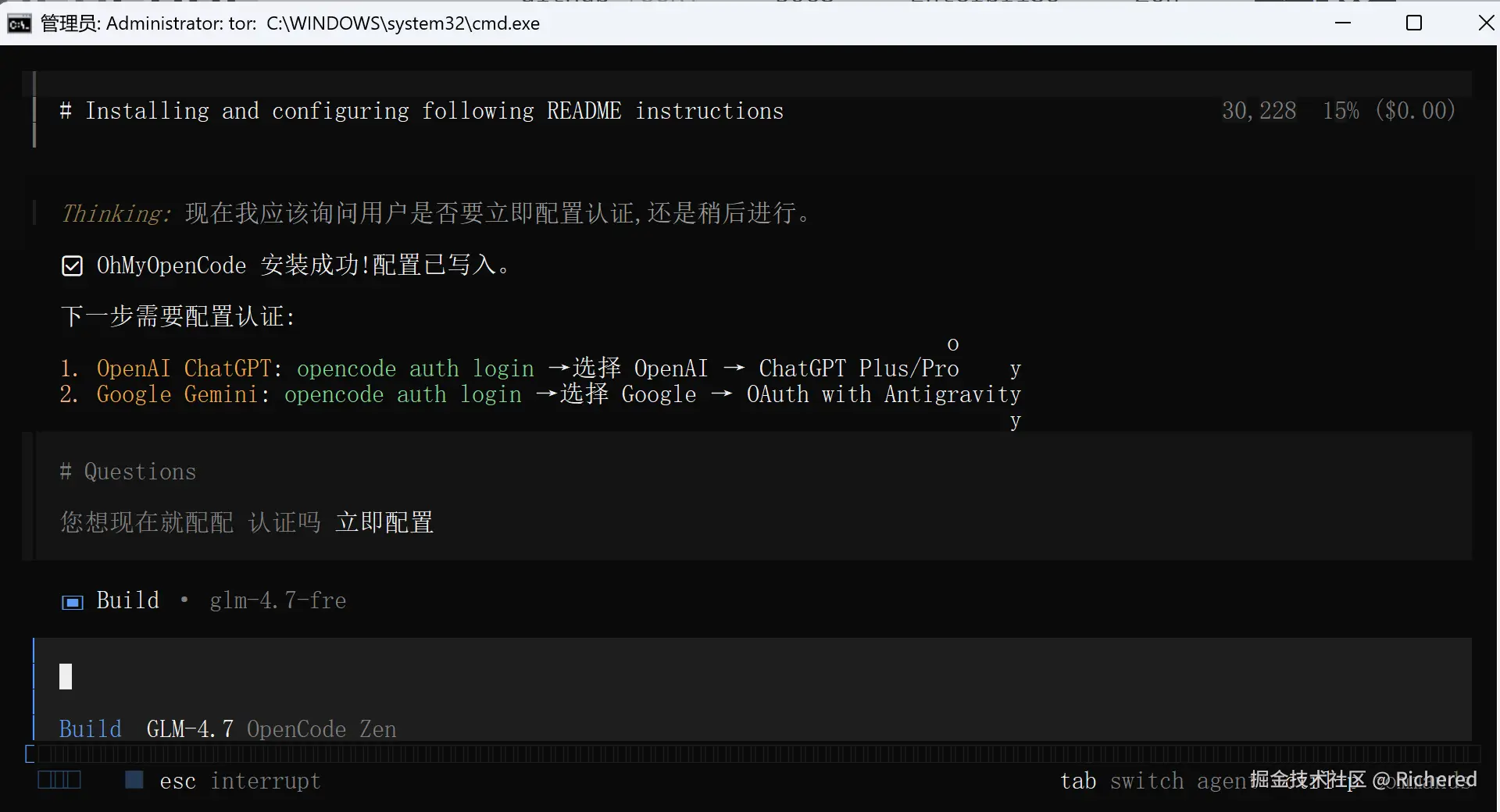Viewport: 1500px width, 812px height.
Task: Click the '下一步需要配置认证:' line
Action: click(178, 317)
